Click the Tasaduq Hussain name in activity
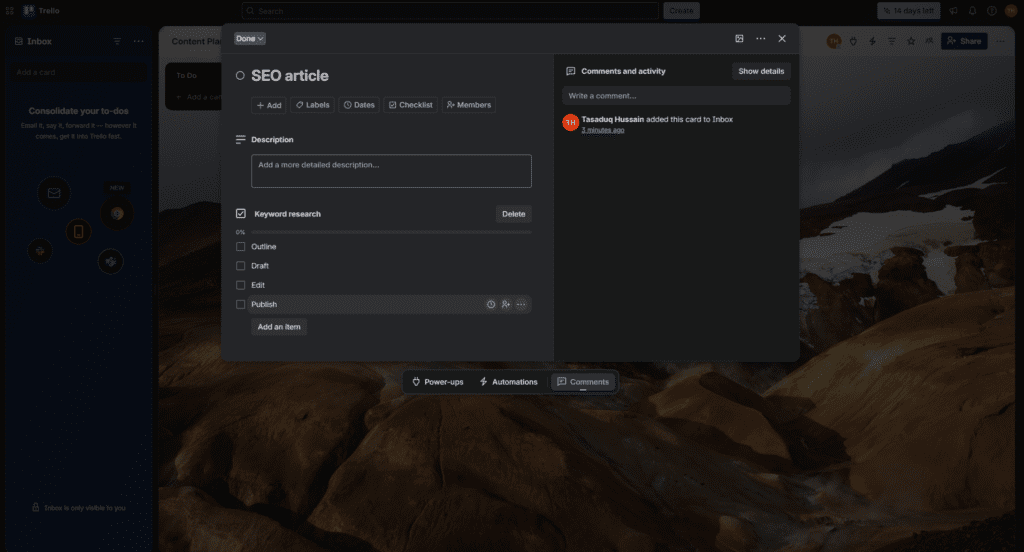The height and width of the screenshot is (552, 1024). (x=613, y=120)
